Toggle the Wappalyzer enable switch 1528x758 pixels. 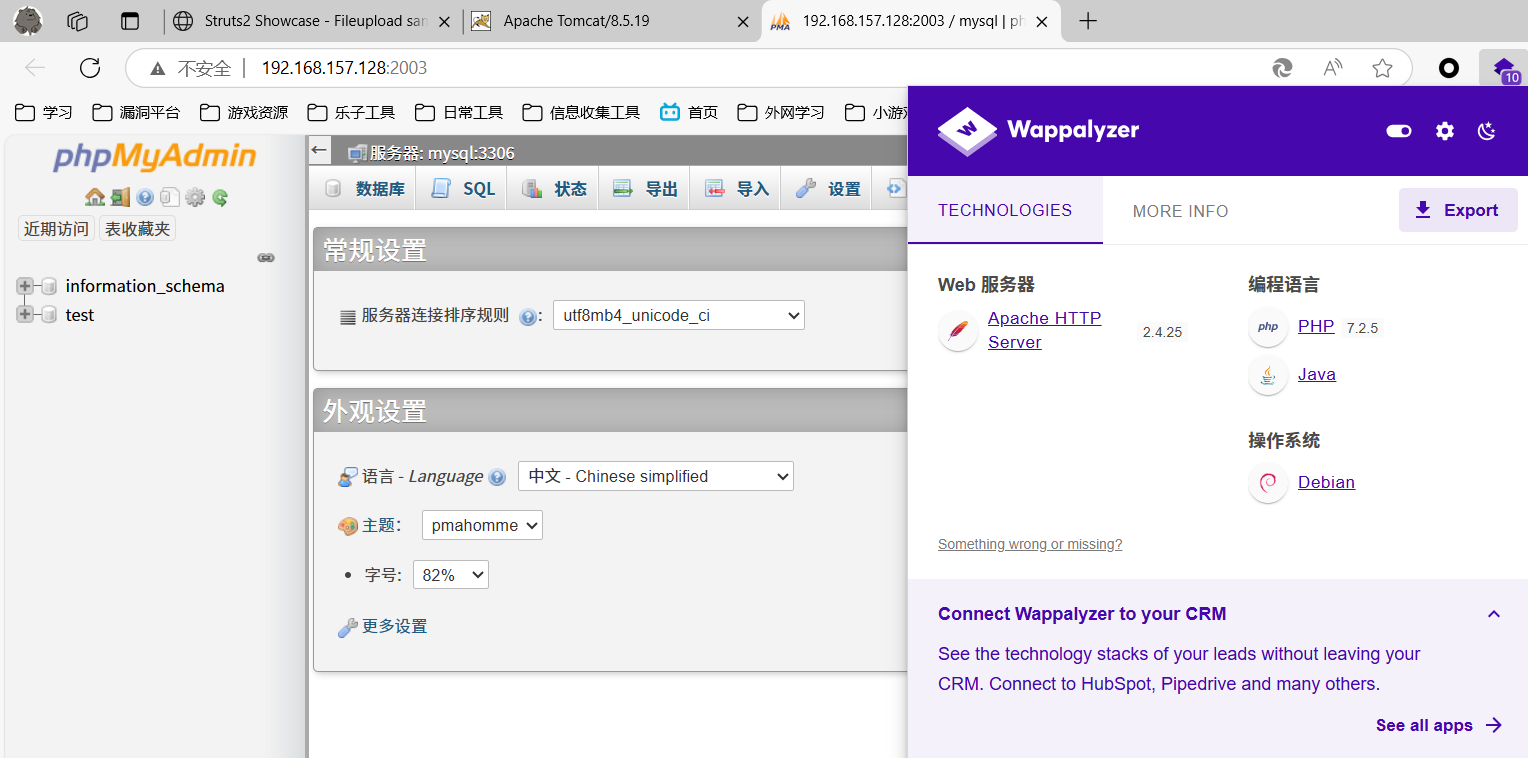tap(1399, 131)
